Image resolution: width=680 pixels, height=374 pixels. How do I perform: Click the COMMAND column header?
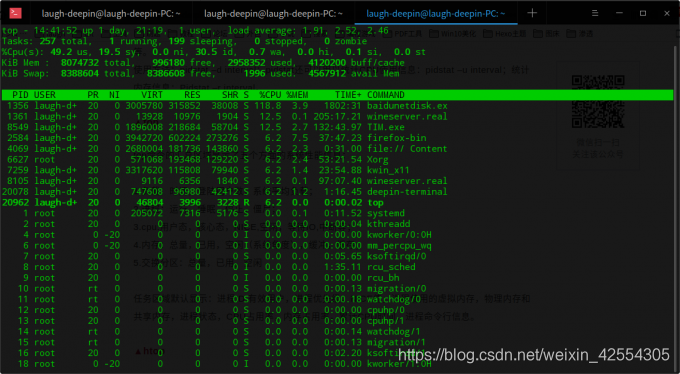click(386, 95)
